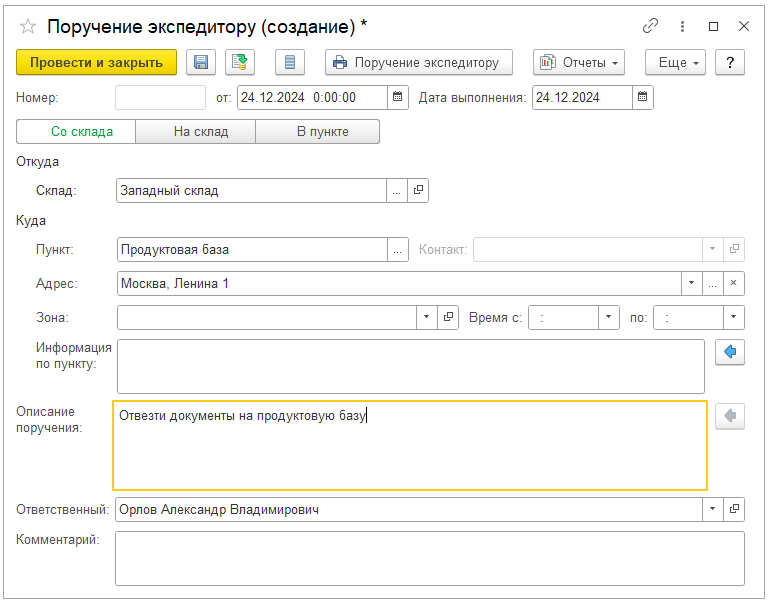Copy link to document using chain icon

coord(651,27)
